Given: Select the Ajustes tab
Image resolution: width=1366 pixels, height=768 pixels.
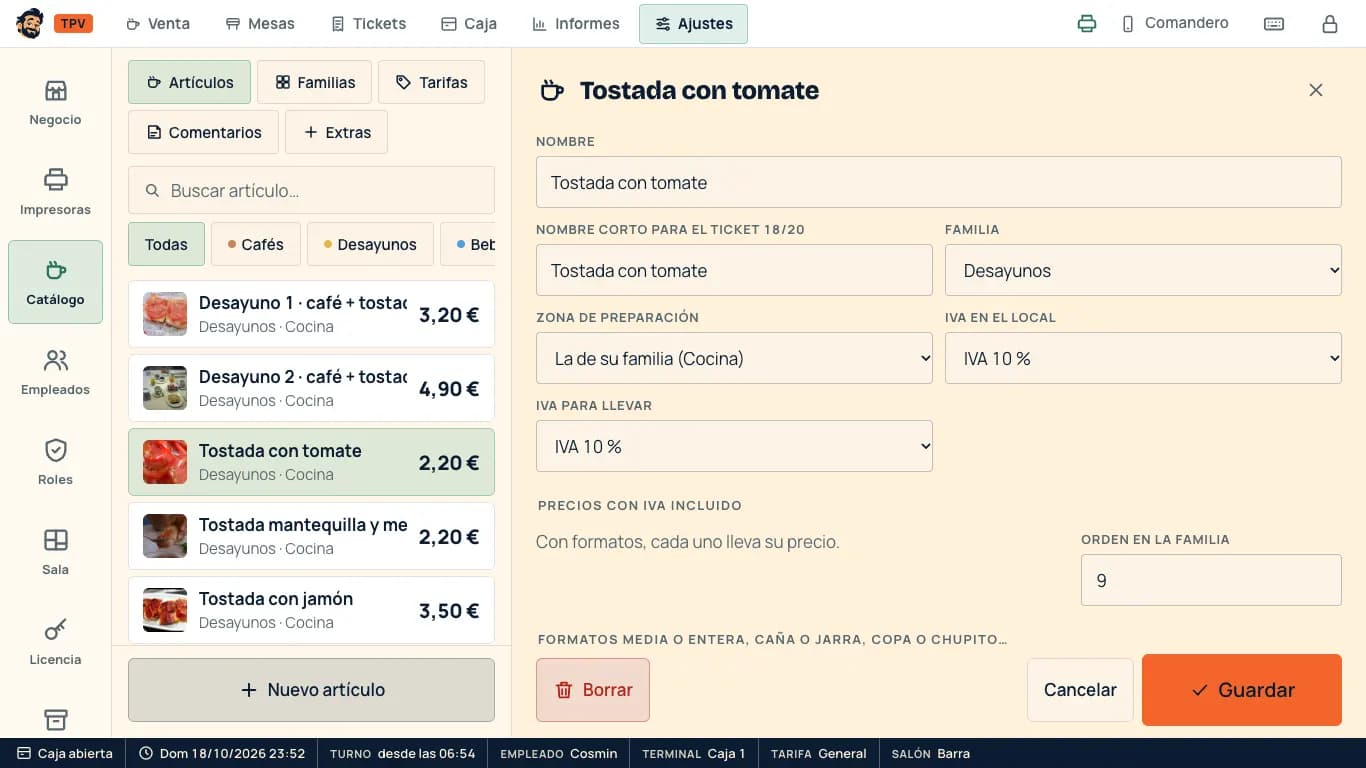Looking at the screenshot, I should [693, 24].
